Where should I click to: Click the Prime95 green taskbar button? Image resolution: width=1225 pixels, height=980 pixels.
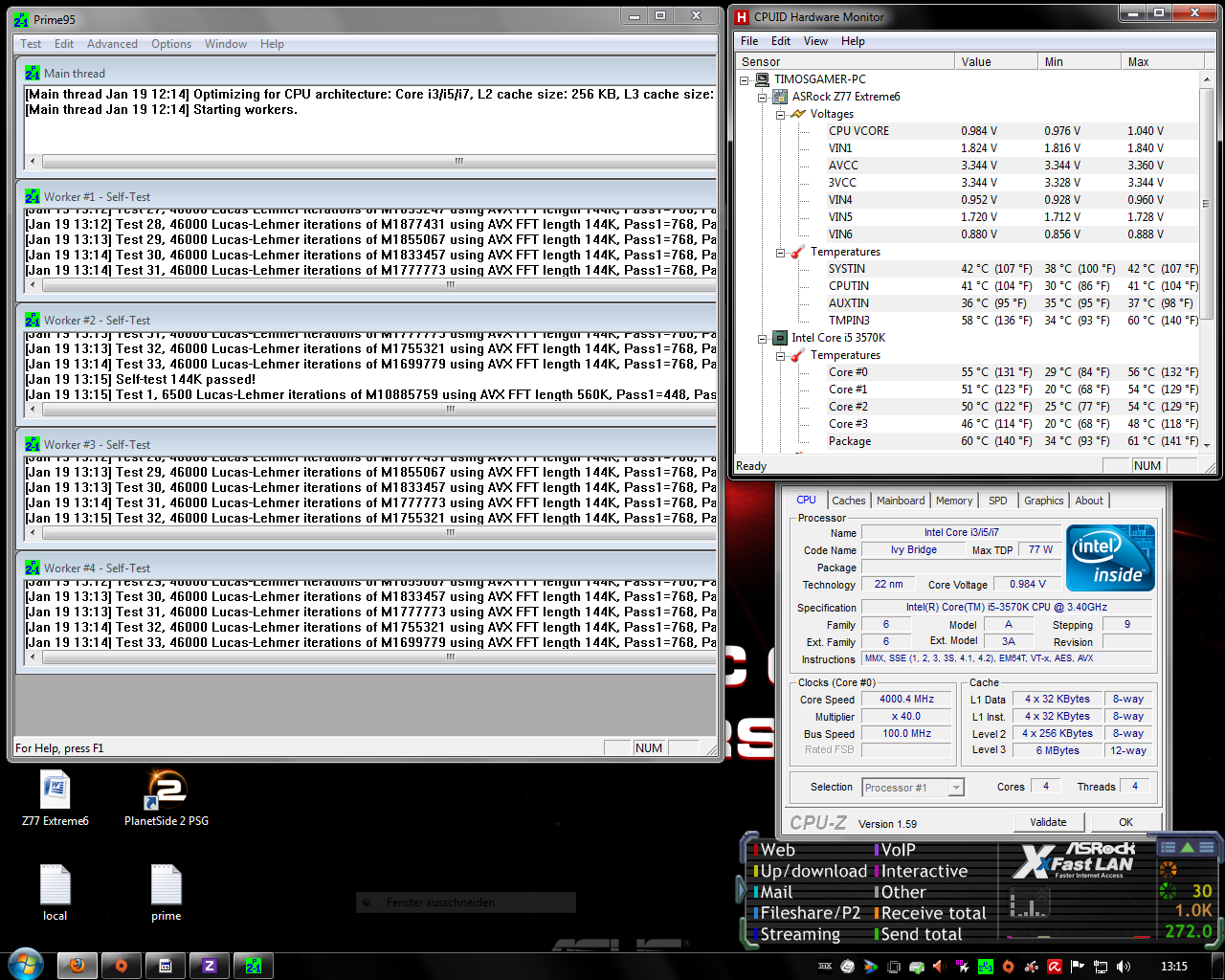coord(254,966)
